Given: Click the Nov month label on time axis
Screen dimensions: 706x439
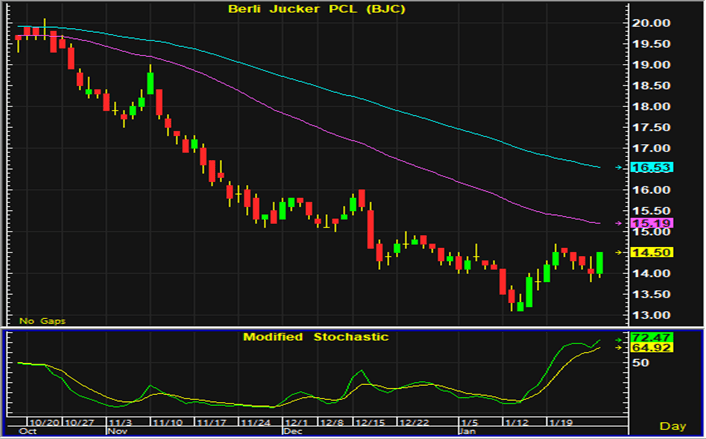Looking at the screenshot, I should [x=119, y=432].
